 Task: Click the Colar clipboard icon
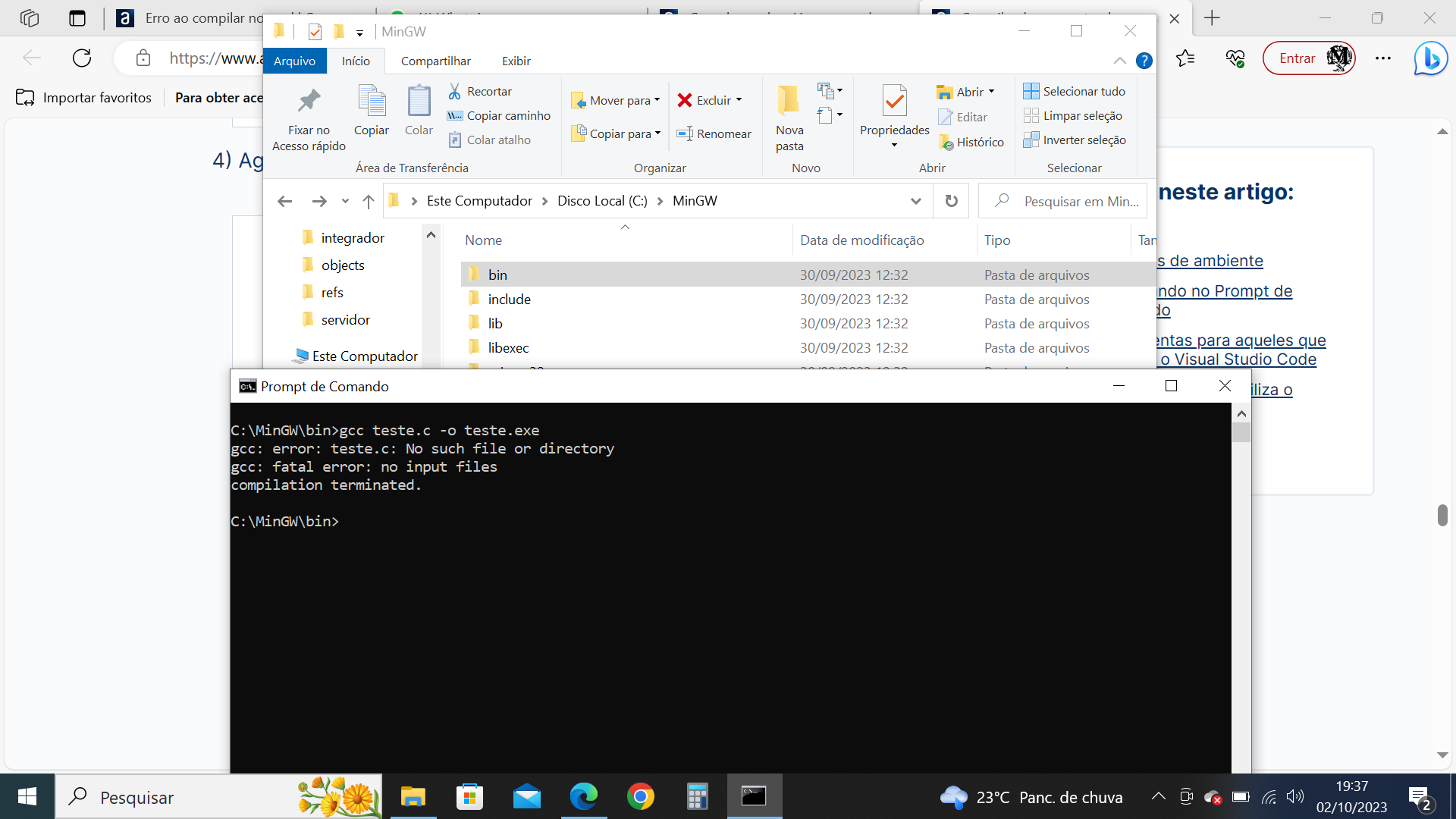pos(419,101)
